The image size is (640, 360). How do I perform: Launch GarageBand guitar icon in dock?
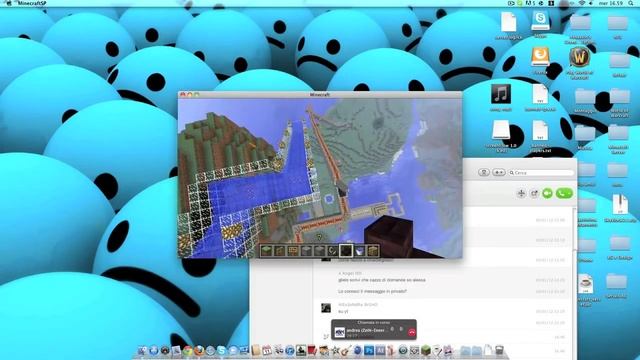346,350
